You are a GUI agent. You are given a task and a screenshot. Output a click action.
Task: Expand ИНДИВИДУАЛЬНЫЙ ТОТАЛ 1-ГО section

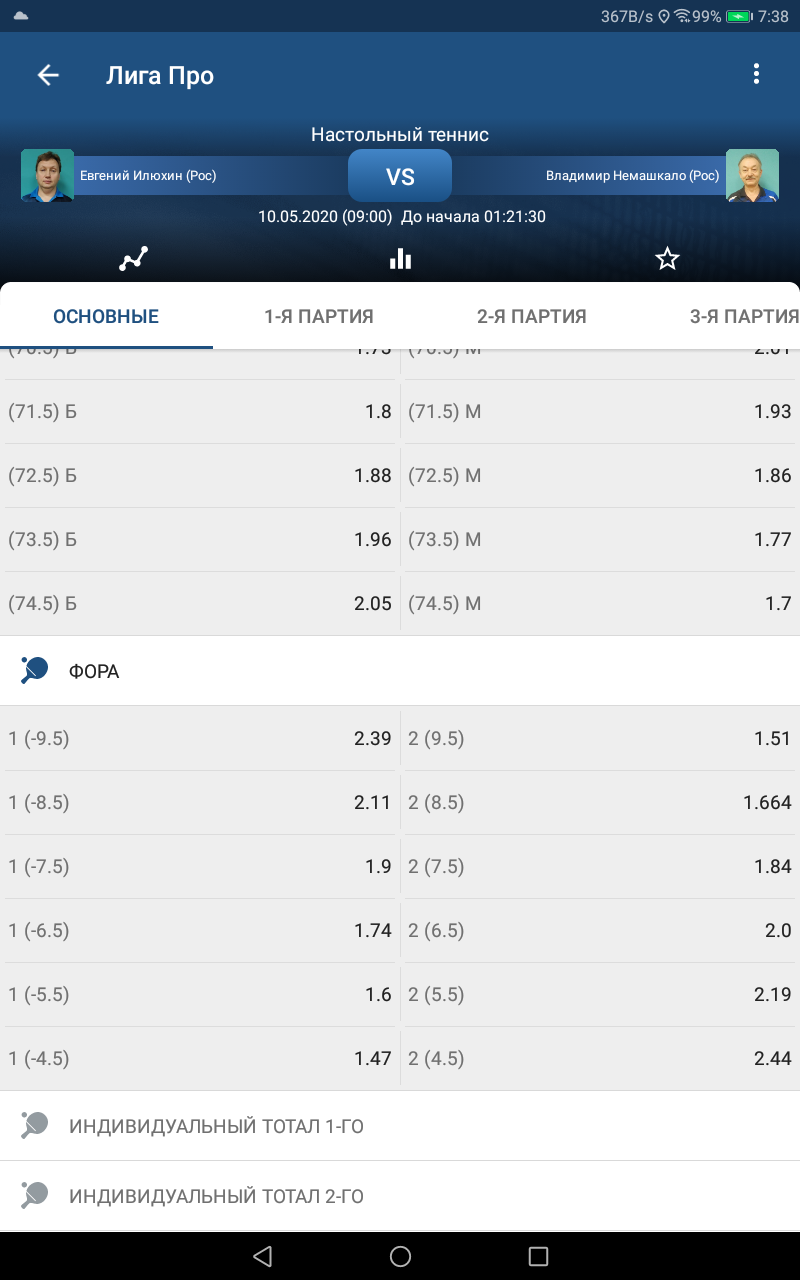pyautogui.click(x=400, y=1126)
